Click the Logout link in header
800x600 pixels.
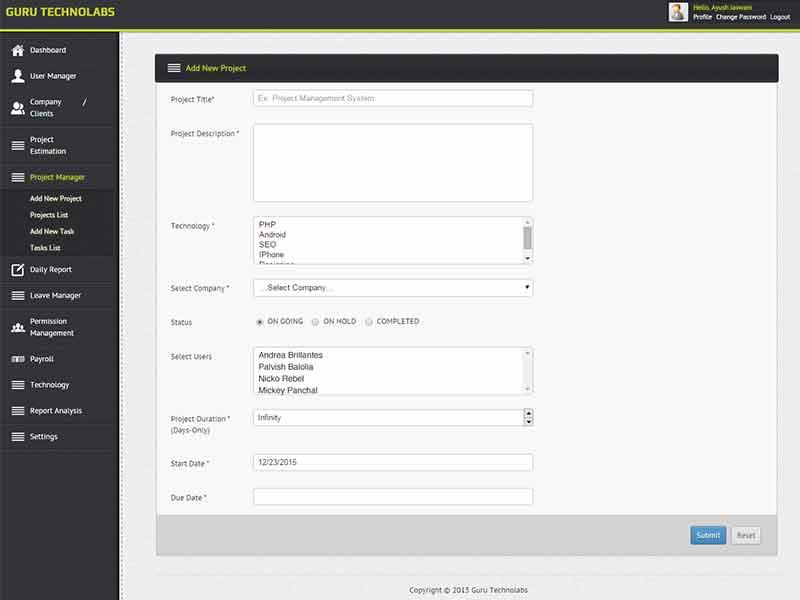coord(780,17)
